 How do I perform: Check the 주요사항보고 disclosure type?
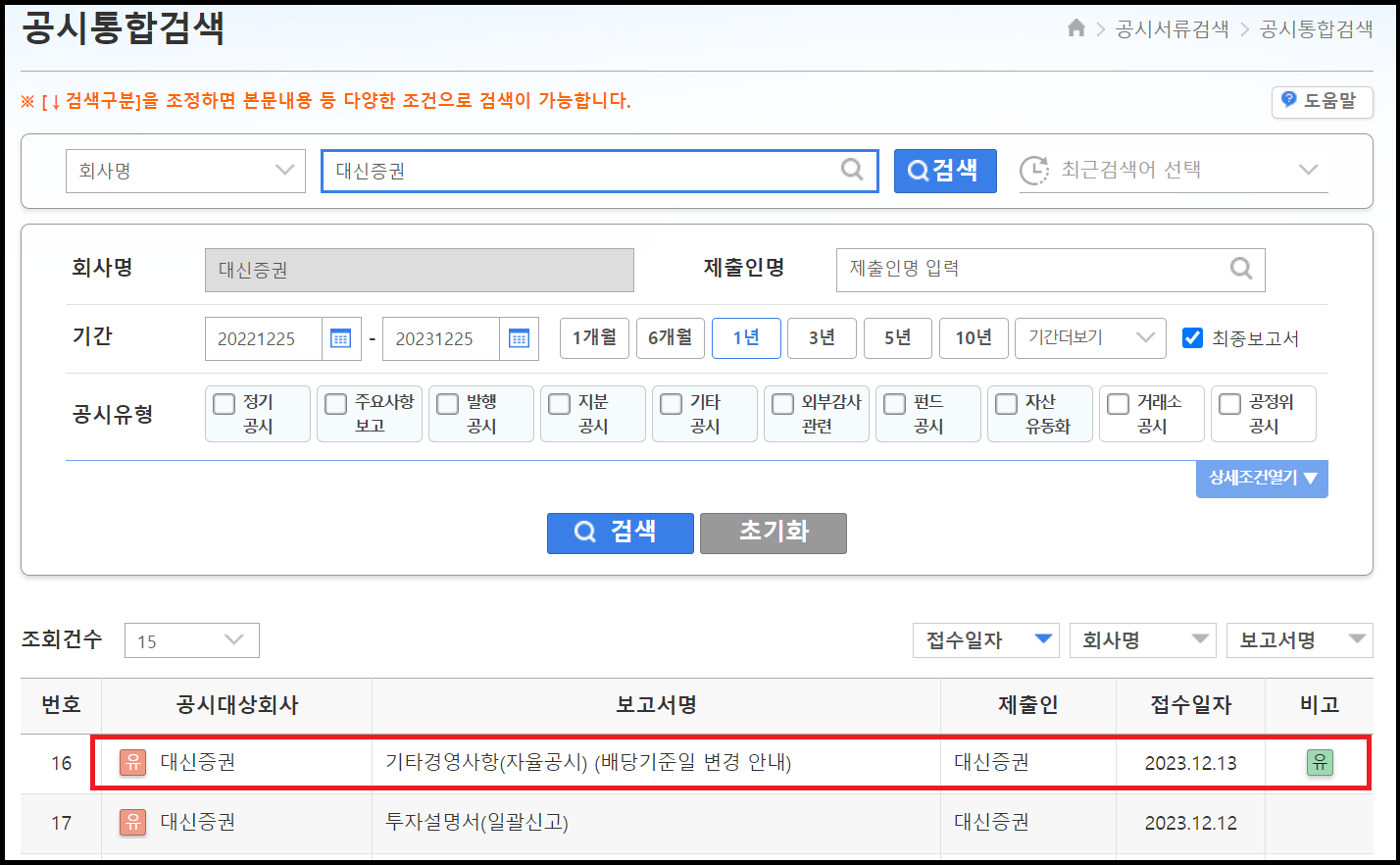click(336, 403)
